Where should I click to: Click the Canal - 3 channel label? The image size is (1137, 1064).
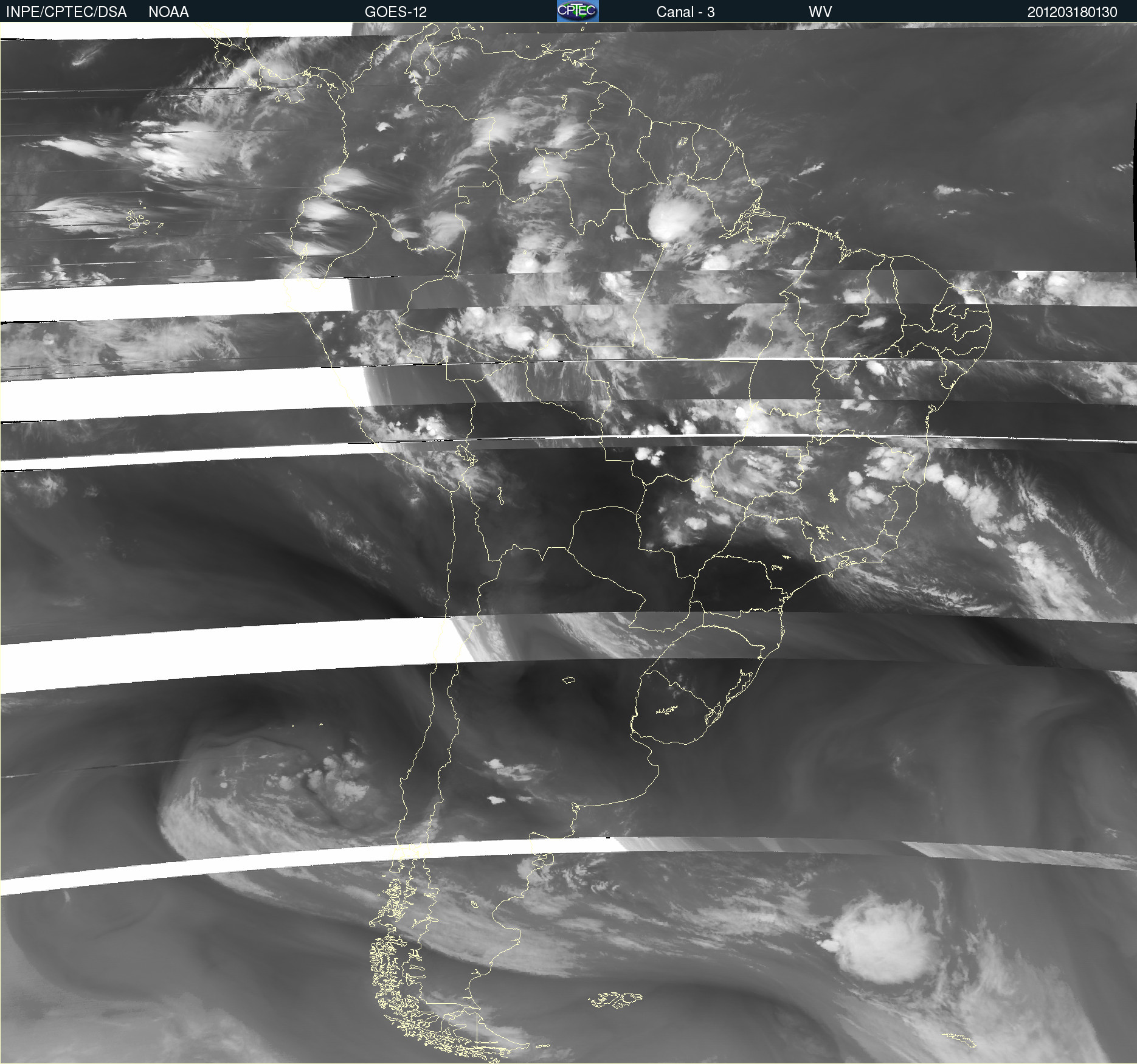tap(685, 12)
